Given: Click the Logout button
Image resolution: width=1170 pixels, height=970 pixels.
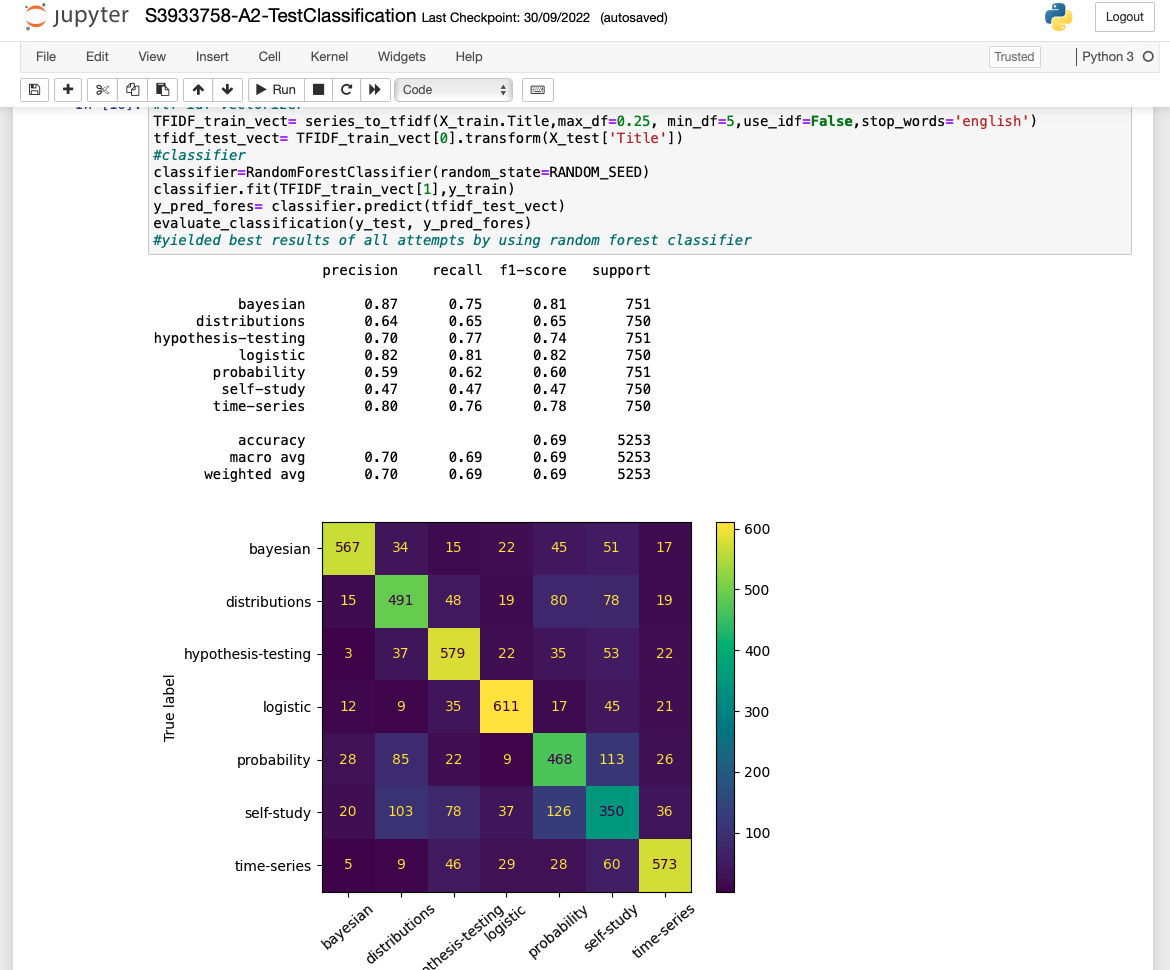Looking at the screenshot, I should (x=1124, y=17).
